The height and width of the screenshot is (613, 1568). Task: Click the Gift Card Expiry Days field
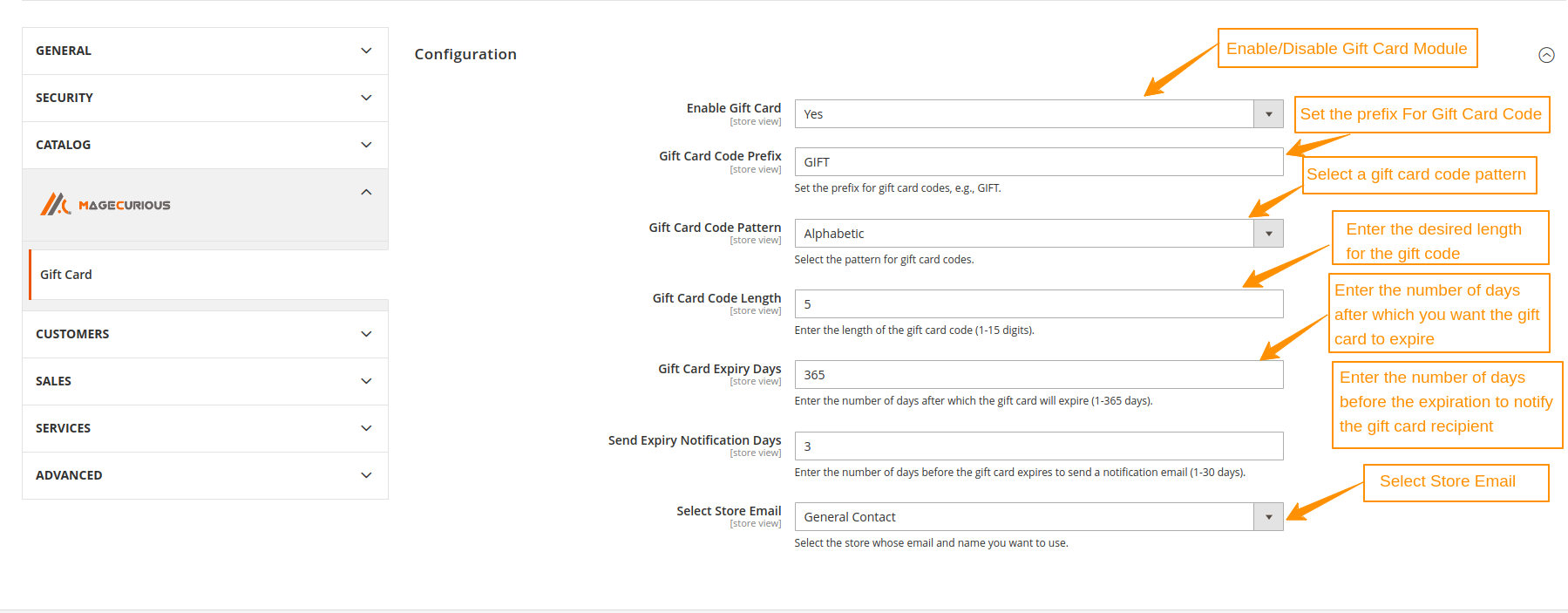pyautogui.click(x=1037, y=374)
